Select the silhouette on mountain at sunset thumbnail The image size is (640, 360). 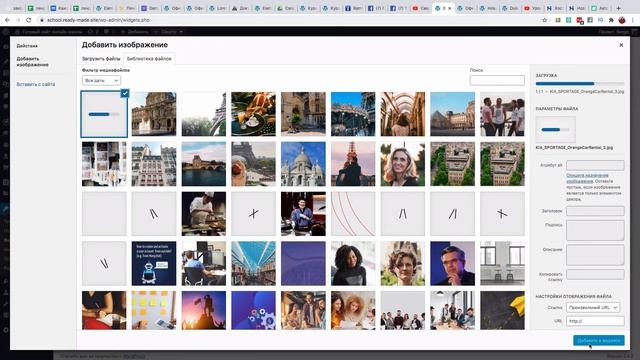click(x=204, y=310)
